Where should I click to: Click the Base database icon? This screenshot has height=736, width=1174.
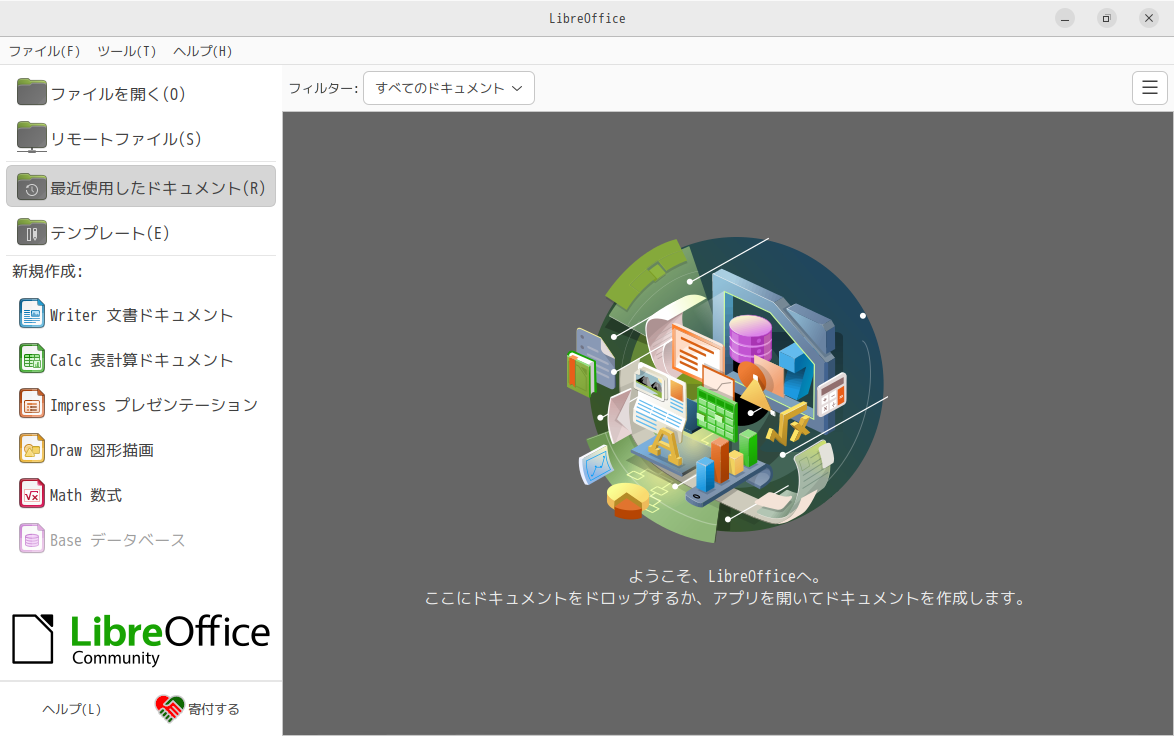click(x=32, y=539)
